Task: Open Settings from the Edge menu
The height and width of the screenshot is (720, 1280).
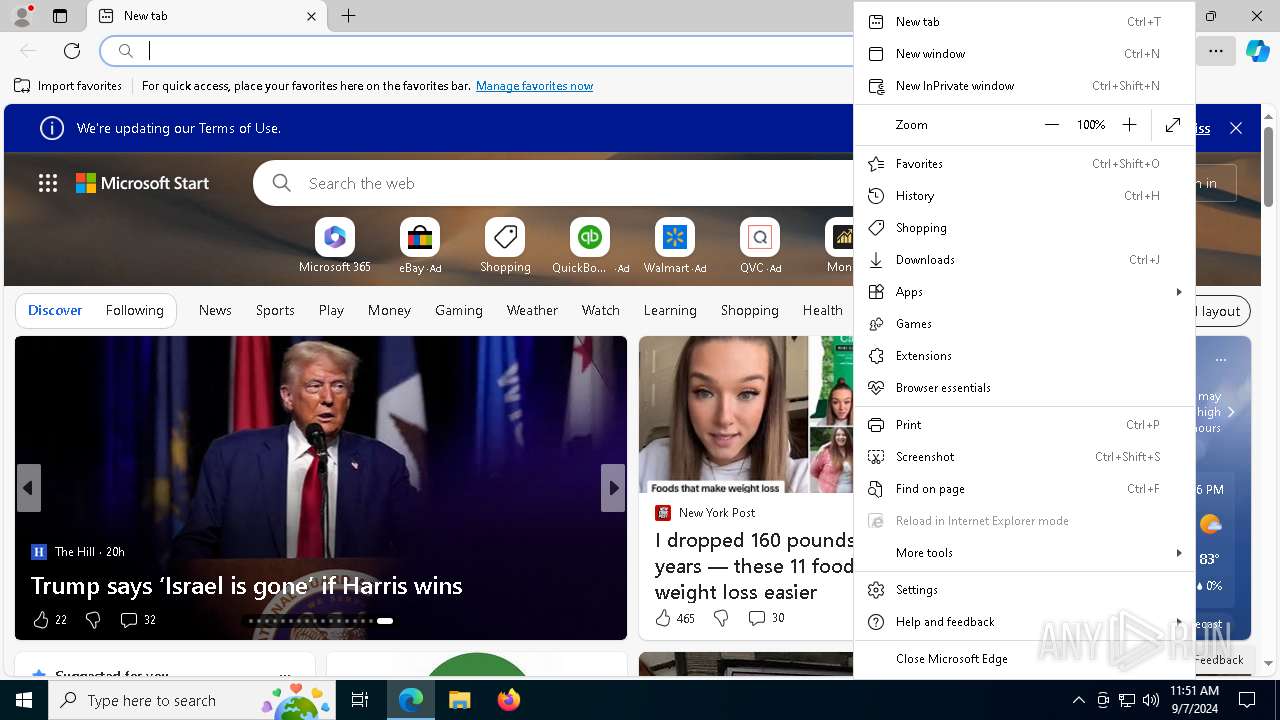Action: (x=1025, y=589)
